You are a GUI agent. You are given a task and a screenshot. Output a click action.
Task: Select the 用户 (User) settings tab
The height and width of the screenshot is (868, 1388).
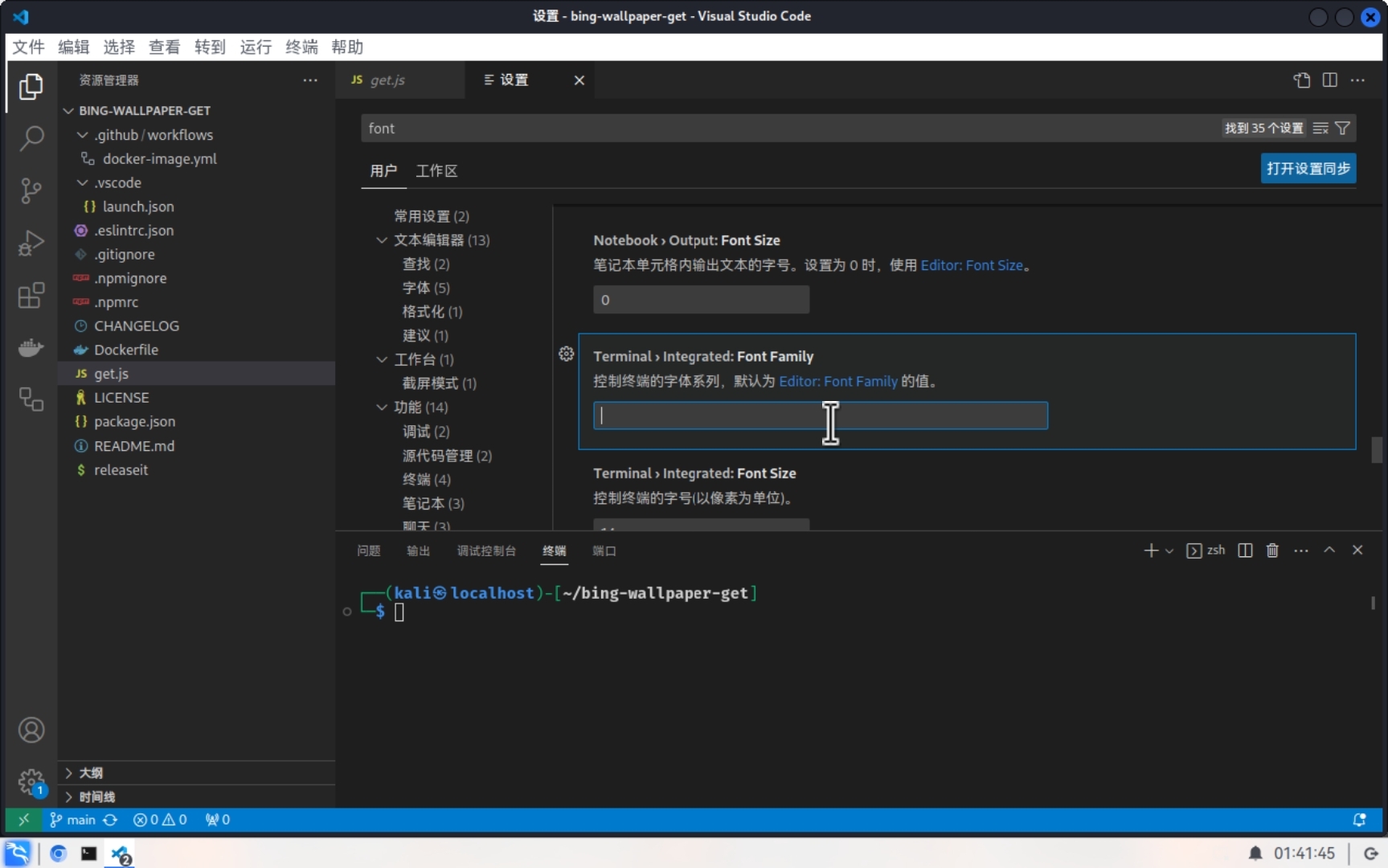pos(383,170)
